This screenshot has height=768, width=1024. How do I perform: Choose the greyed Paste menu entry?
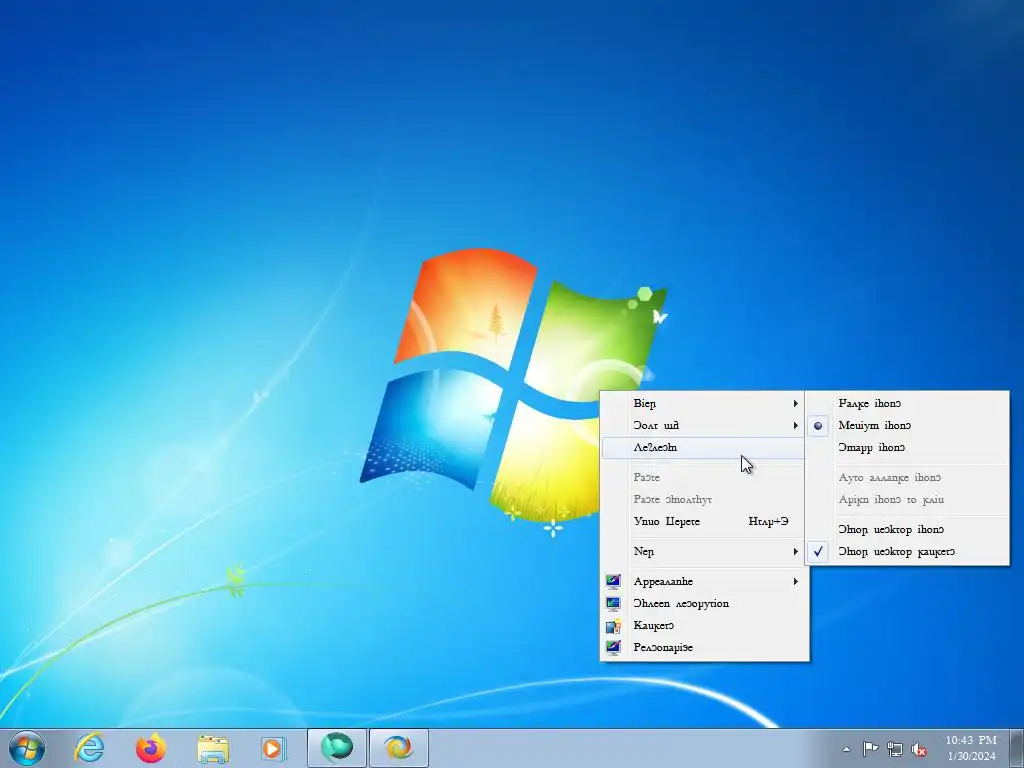click(704, 478)
